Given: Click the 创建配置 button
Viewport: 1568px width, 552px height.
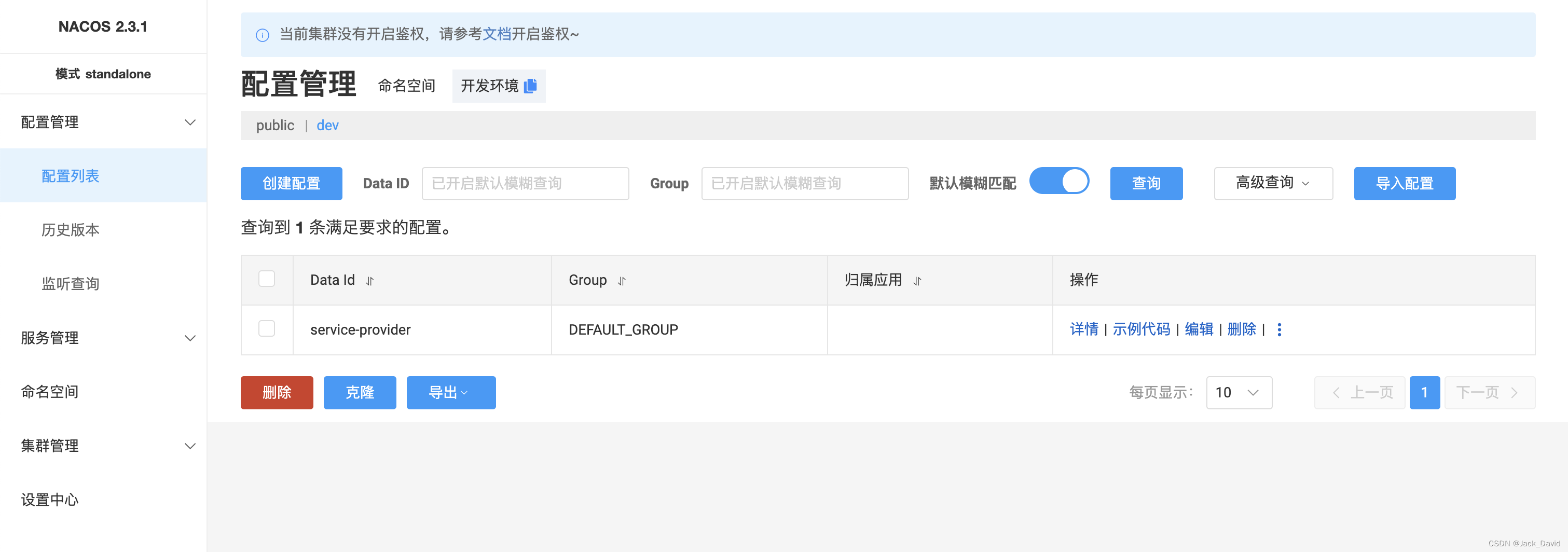Looking at the screenshot, I should pos(291,183).
